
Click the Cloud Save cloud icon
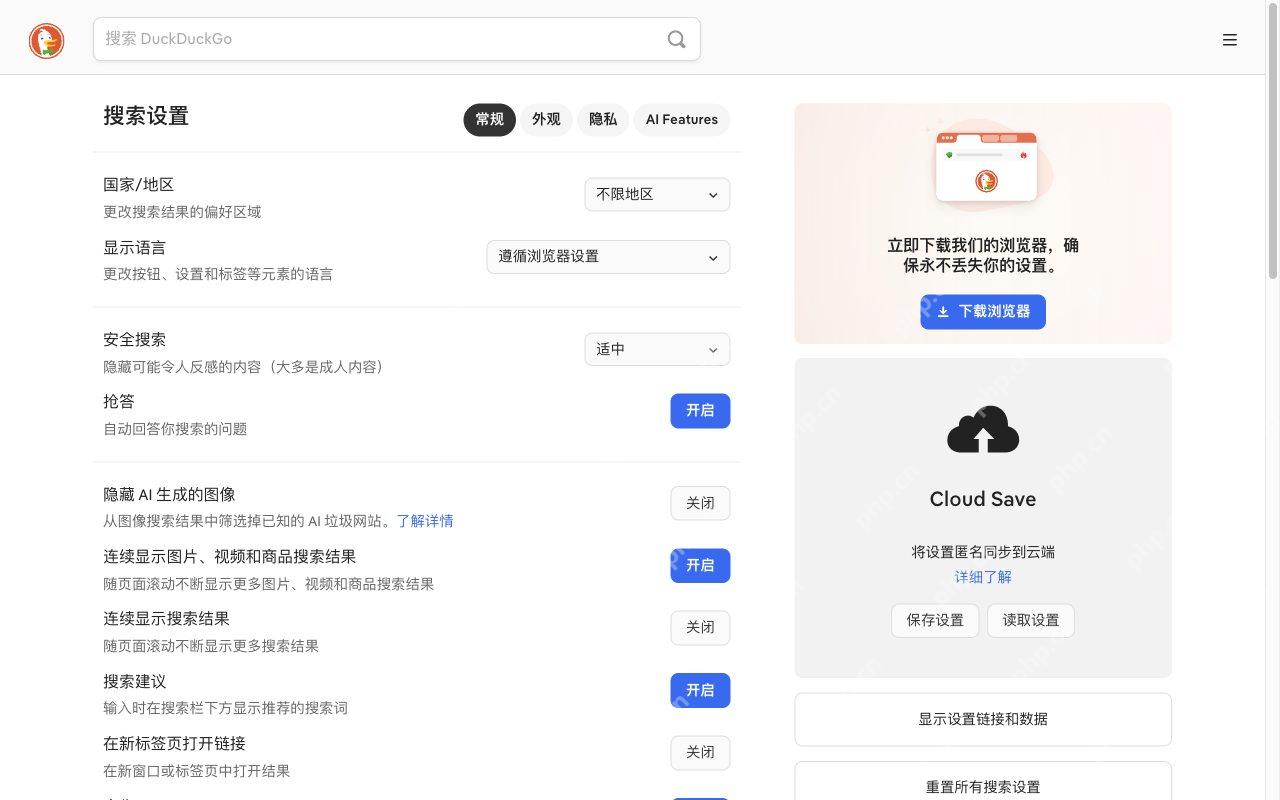983,429
